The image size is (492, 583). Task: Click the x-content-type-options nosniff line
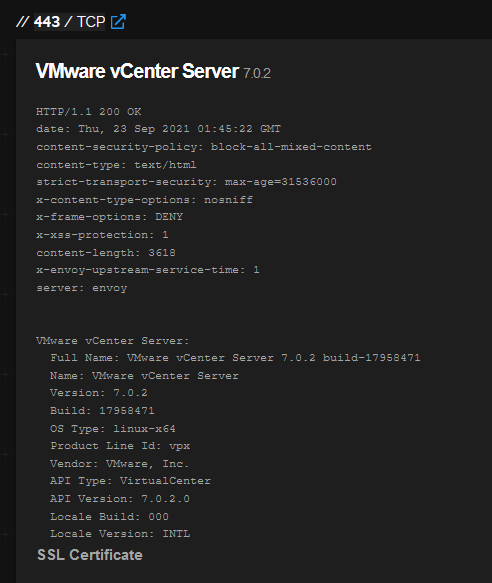(144, 200)
